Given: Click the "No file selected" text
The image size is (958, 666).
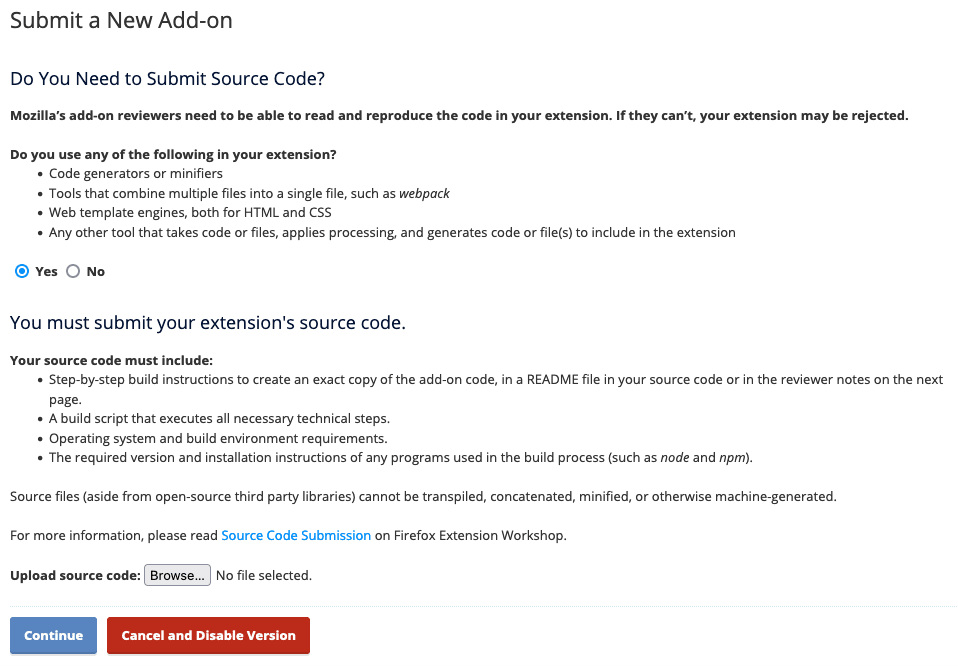Looking at the screenshot, I should tap(262, 575).
